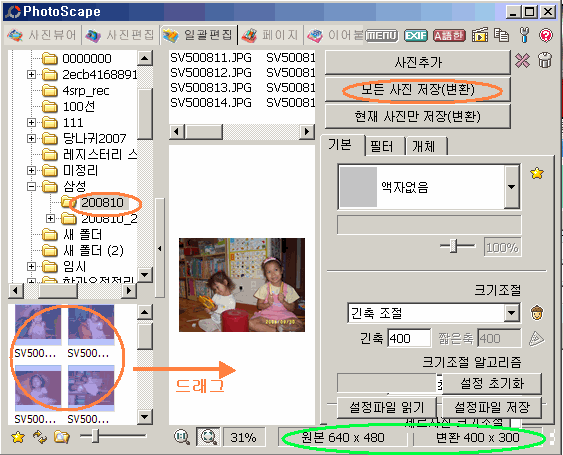Open the MENU icon in top toolbar
The height and width of the screenshot is (455, 563).
coord(382,35)
